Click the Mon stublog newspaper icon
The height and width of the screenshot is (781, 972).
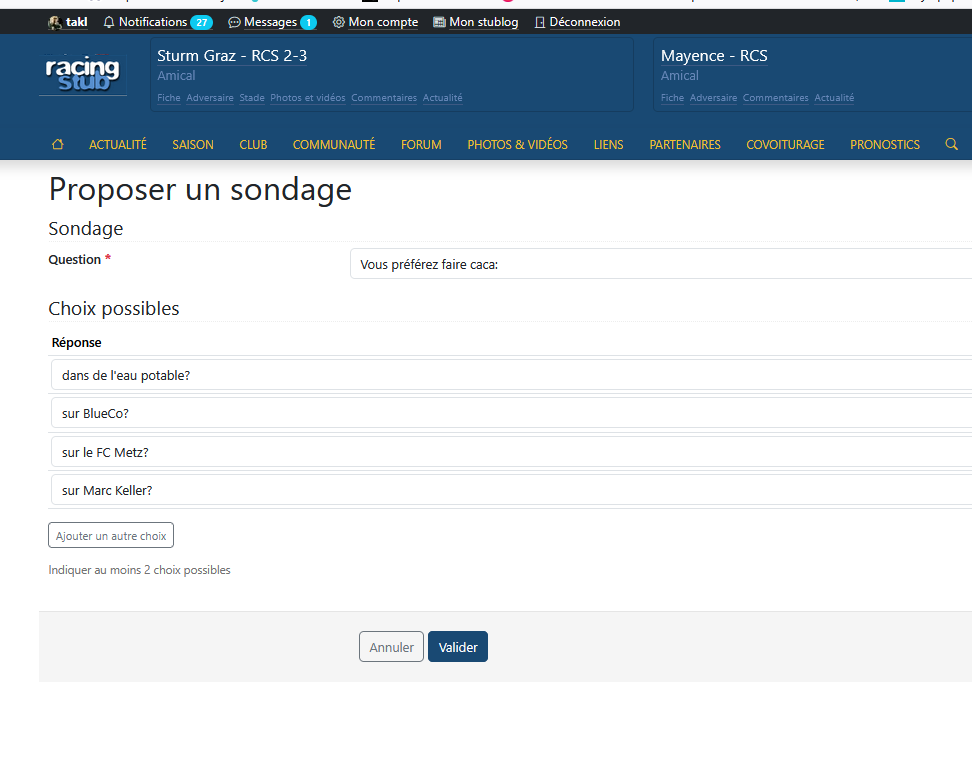point(439,22)
